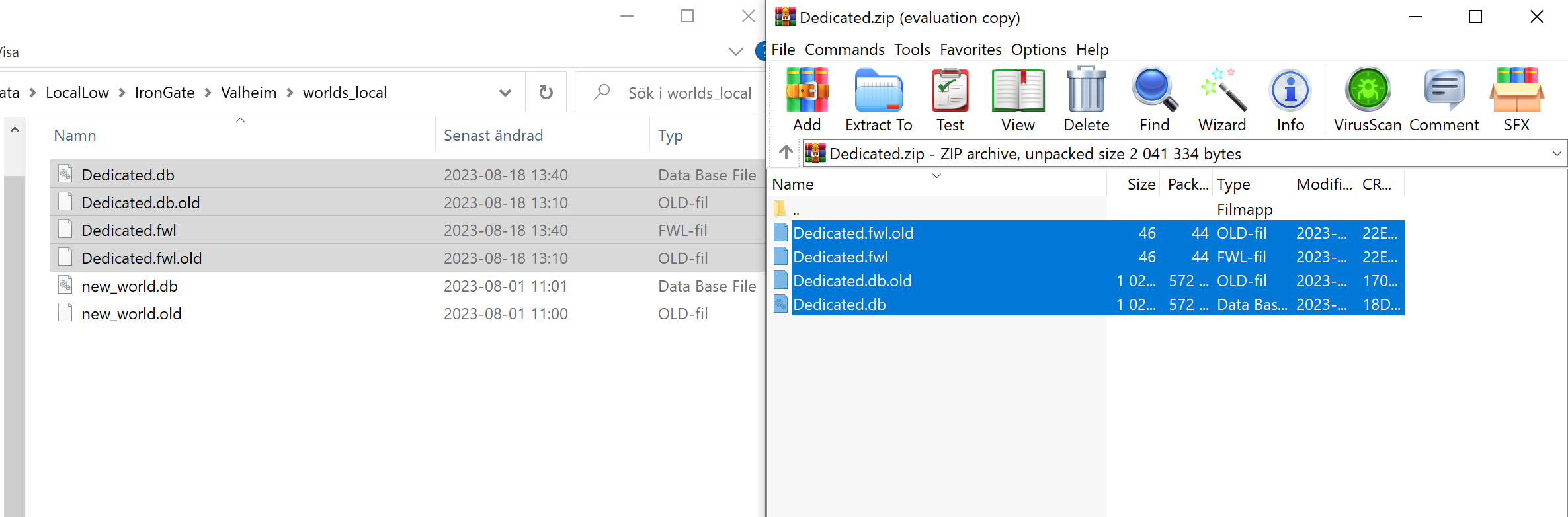Click the WinRAR title bar app icon
Viewport: 1568px width, 517px height.
click(x=785, y=17)
